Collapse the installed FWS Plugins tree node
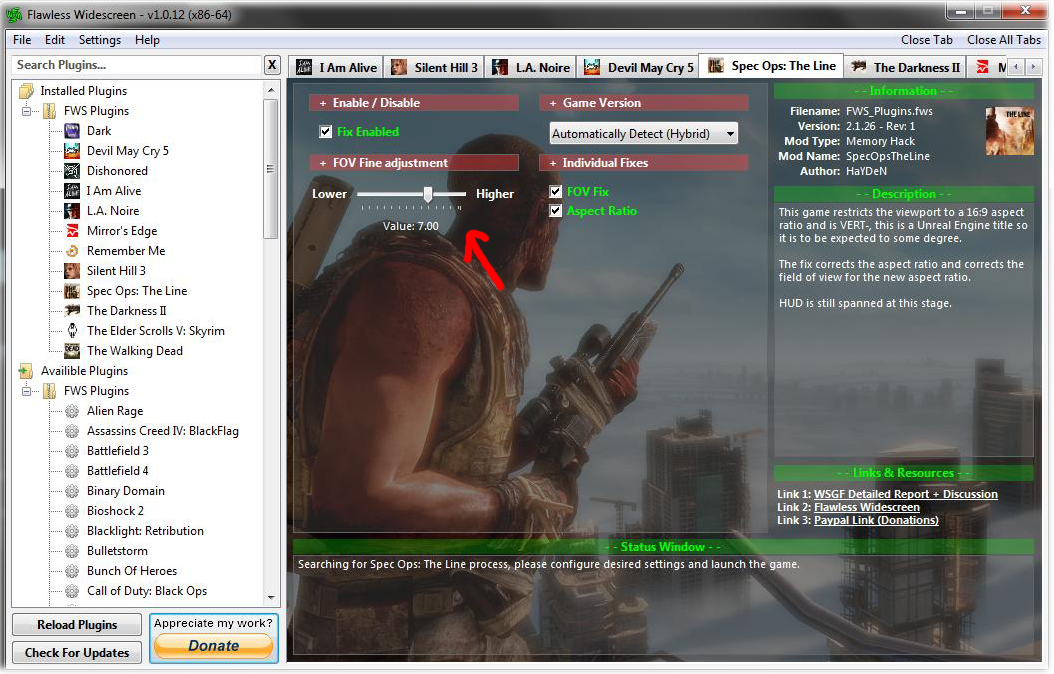This screenshot has width=1054, height=674. pyautogui.click(x=27, y=111)
